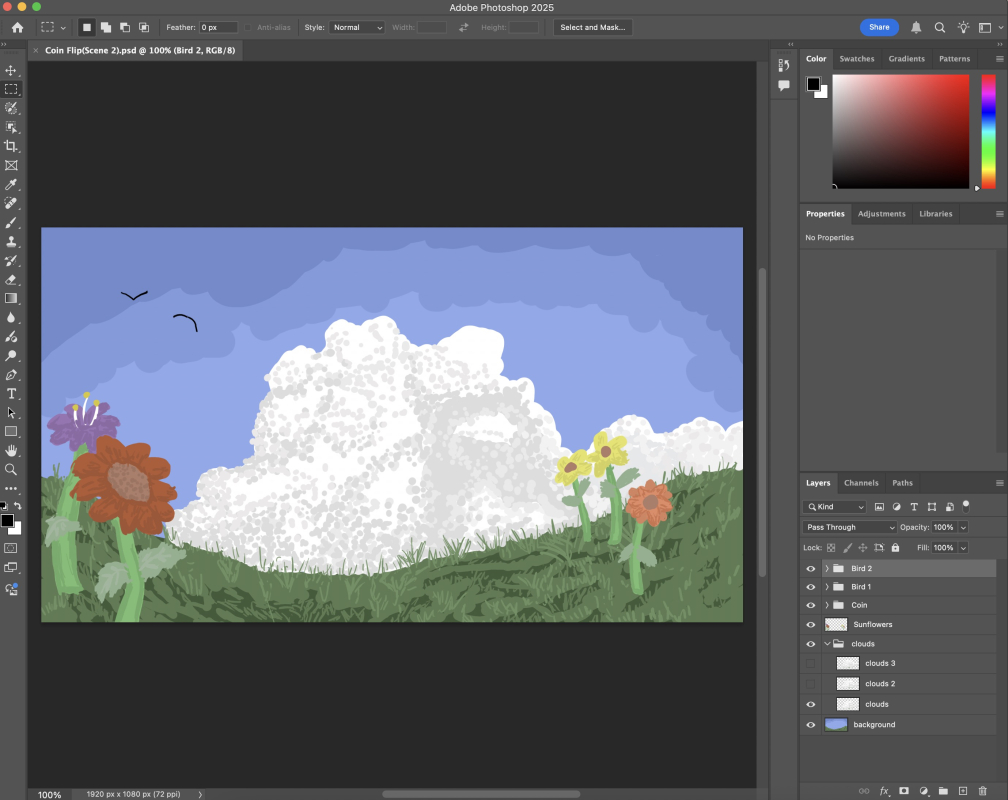The width and height of the screenshot is (1008, 800).
Task: Open the Pass Through blend mode dropdown
Action: pos(849,527)
